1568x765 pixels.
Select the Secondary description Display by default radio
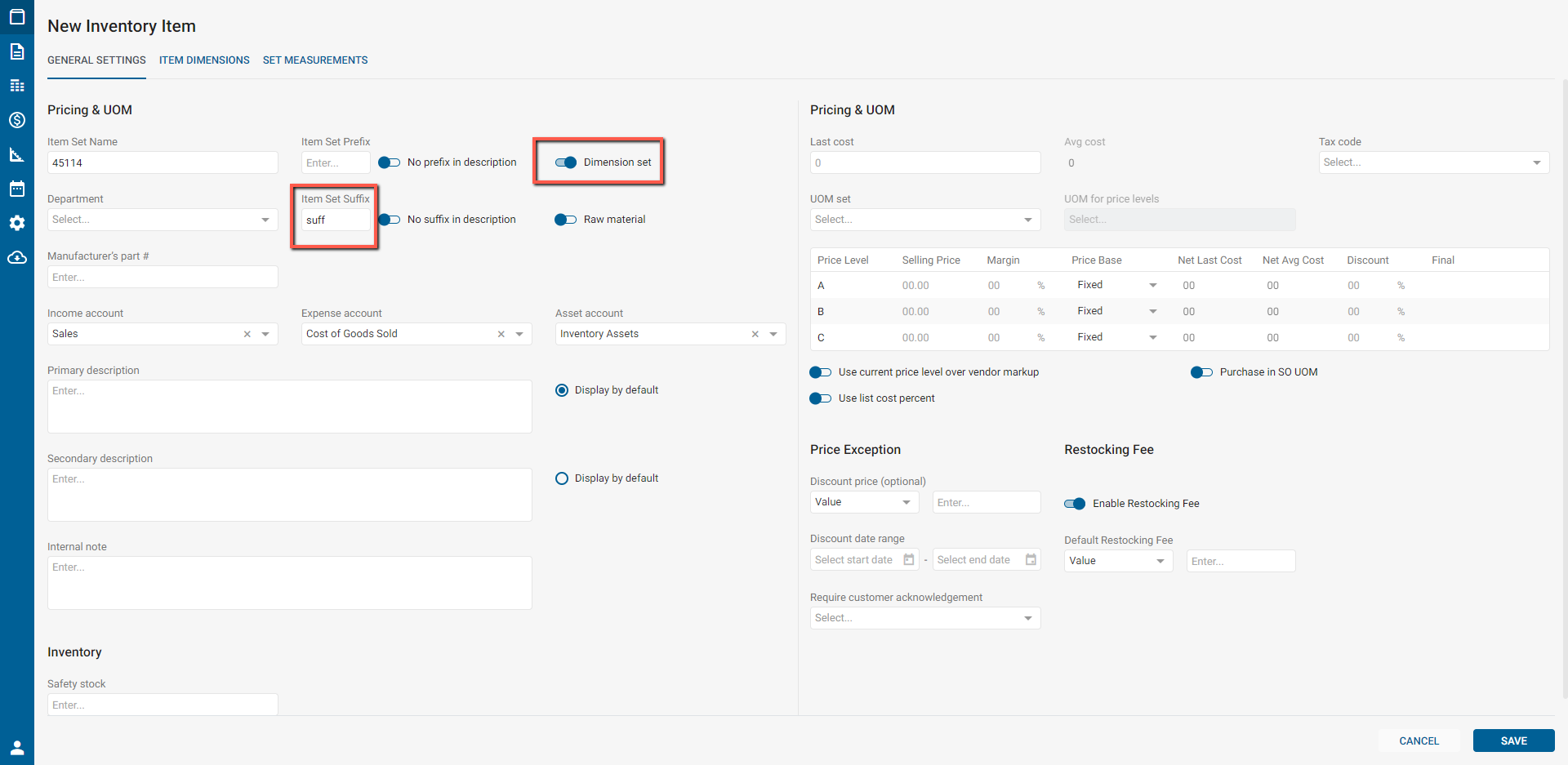[x=562, y=478]
